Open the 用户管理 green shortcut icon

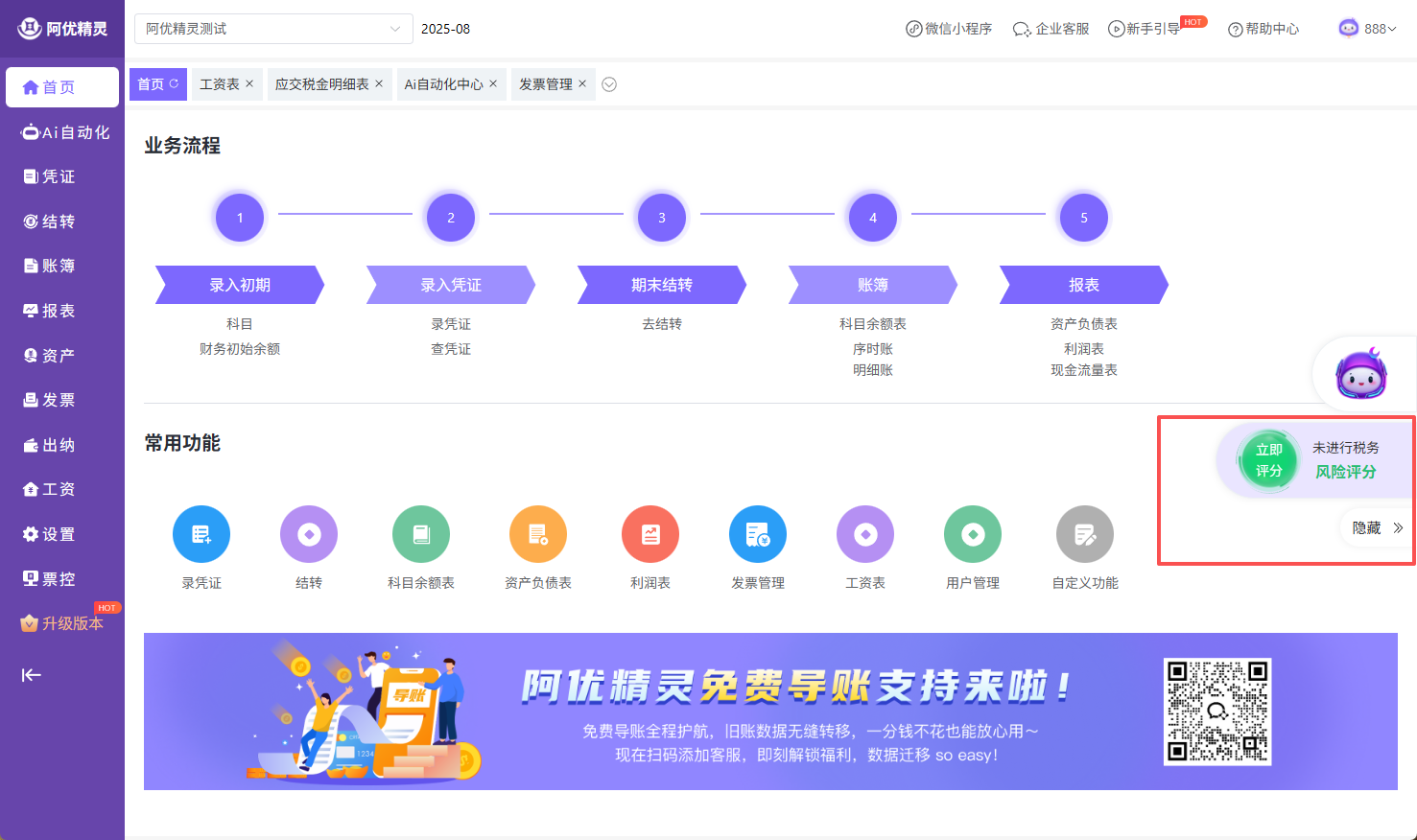coord(973,534)
